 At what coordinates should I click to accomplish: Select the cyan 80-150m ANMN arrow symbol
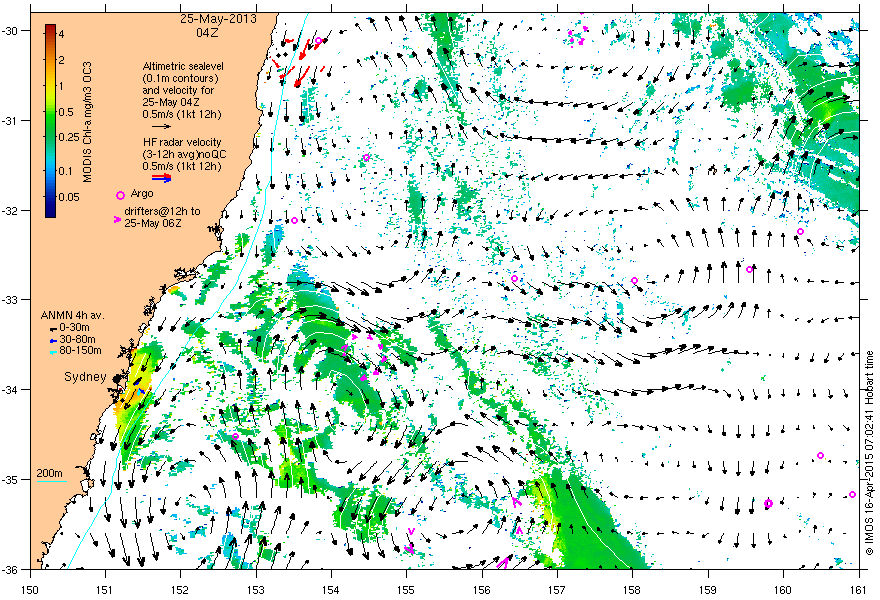pyautogui.click(x=53, y=352)
